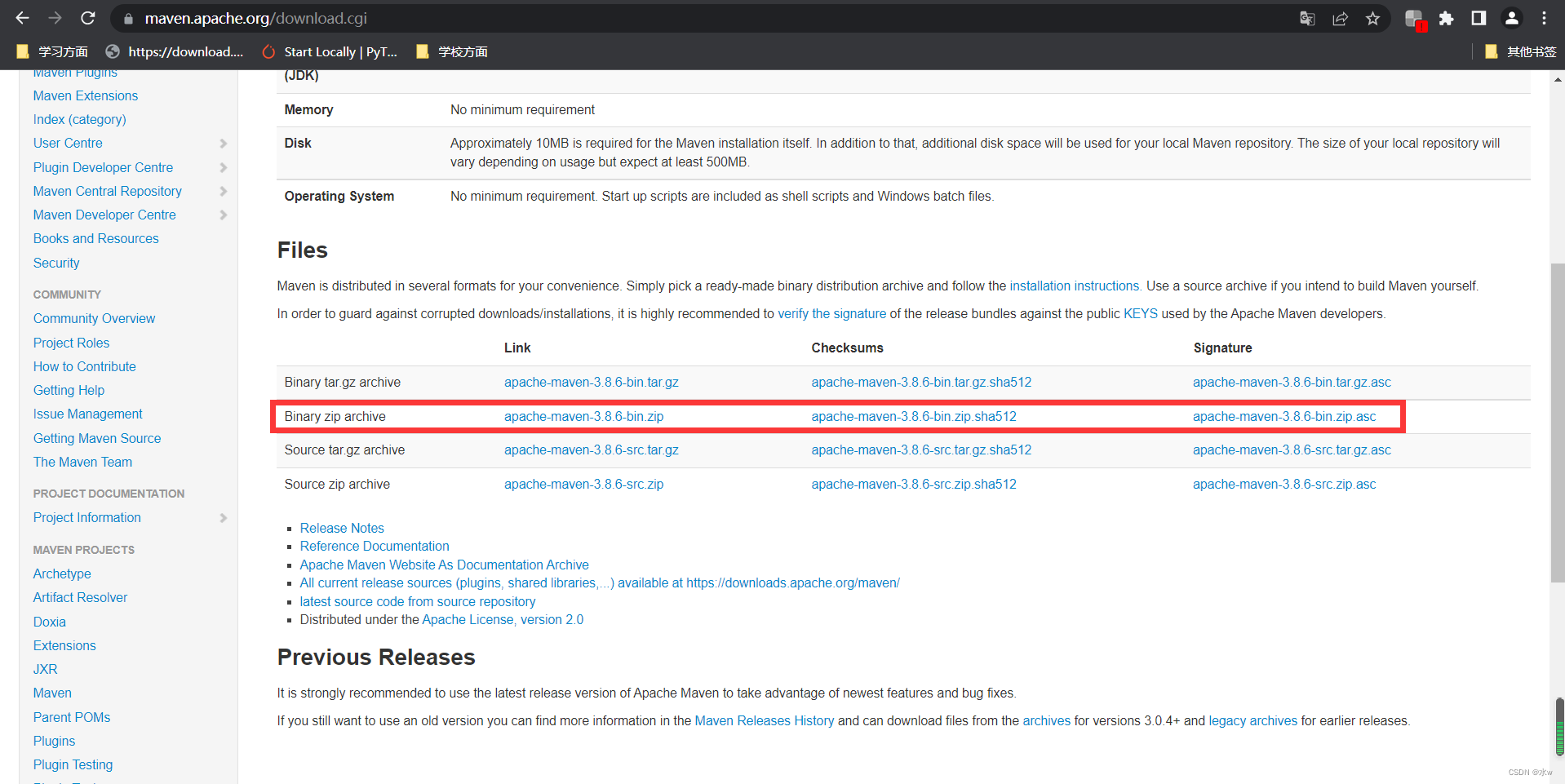Expand the Plugin Developer Centre arrow
The image size is (1565, 784).
click(223, 168)
